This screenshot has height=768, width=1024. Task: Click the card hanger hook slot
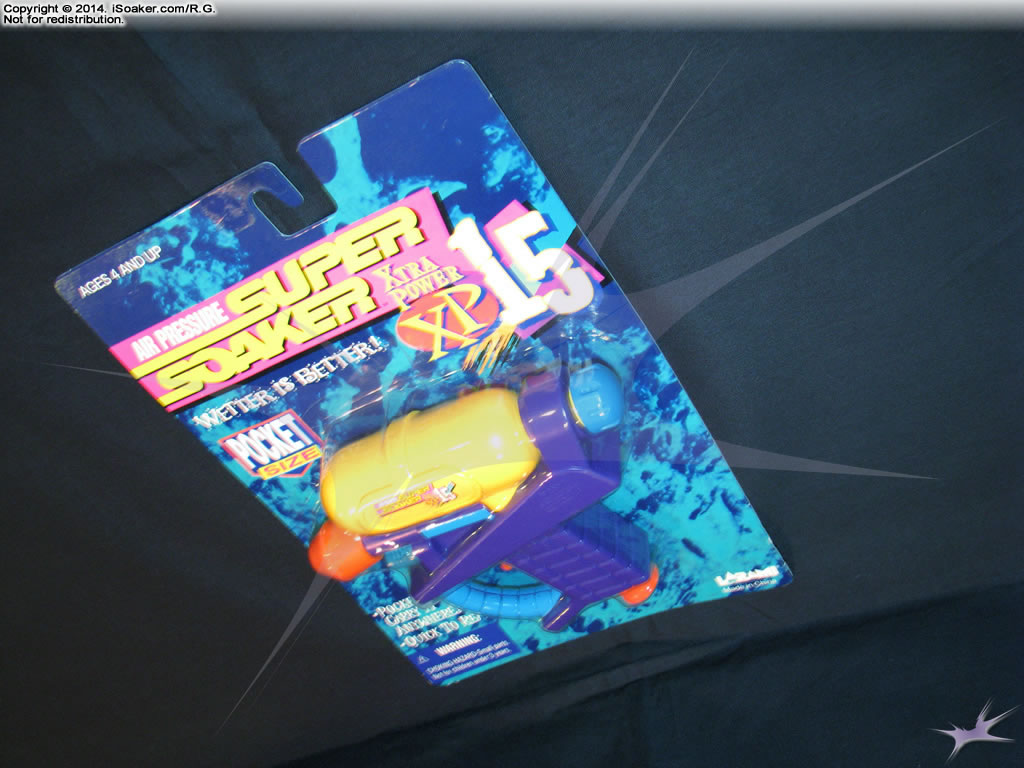286,199
